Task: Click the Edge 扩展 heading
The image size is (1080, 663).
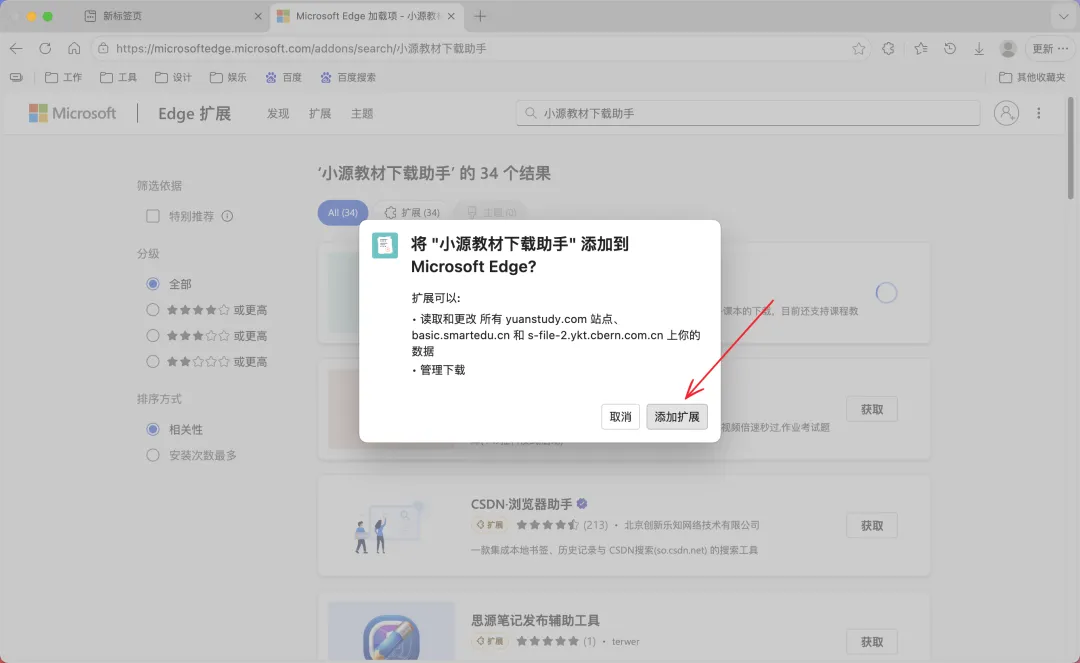Action: coord(194,114)
